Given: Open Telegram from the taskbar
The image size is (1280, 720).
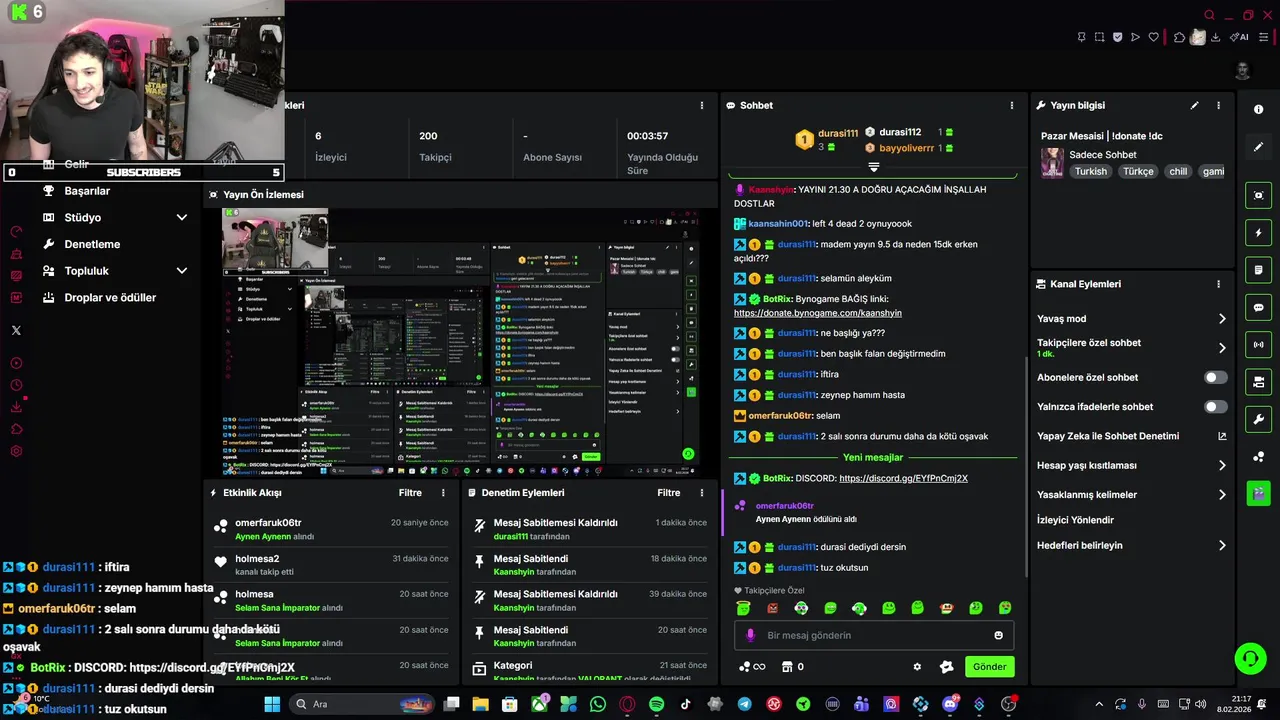Looking at the screenshot, I should coord(744,704).
